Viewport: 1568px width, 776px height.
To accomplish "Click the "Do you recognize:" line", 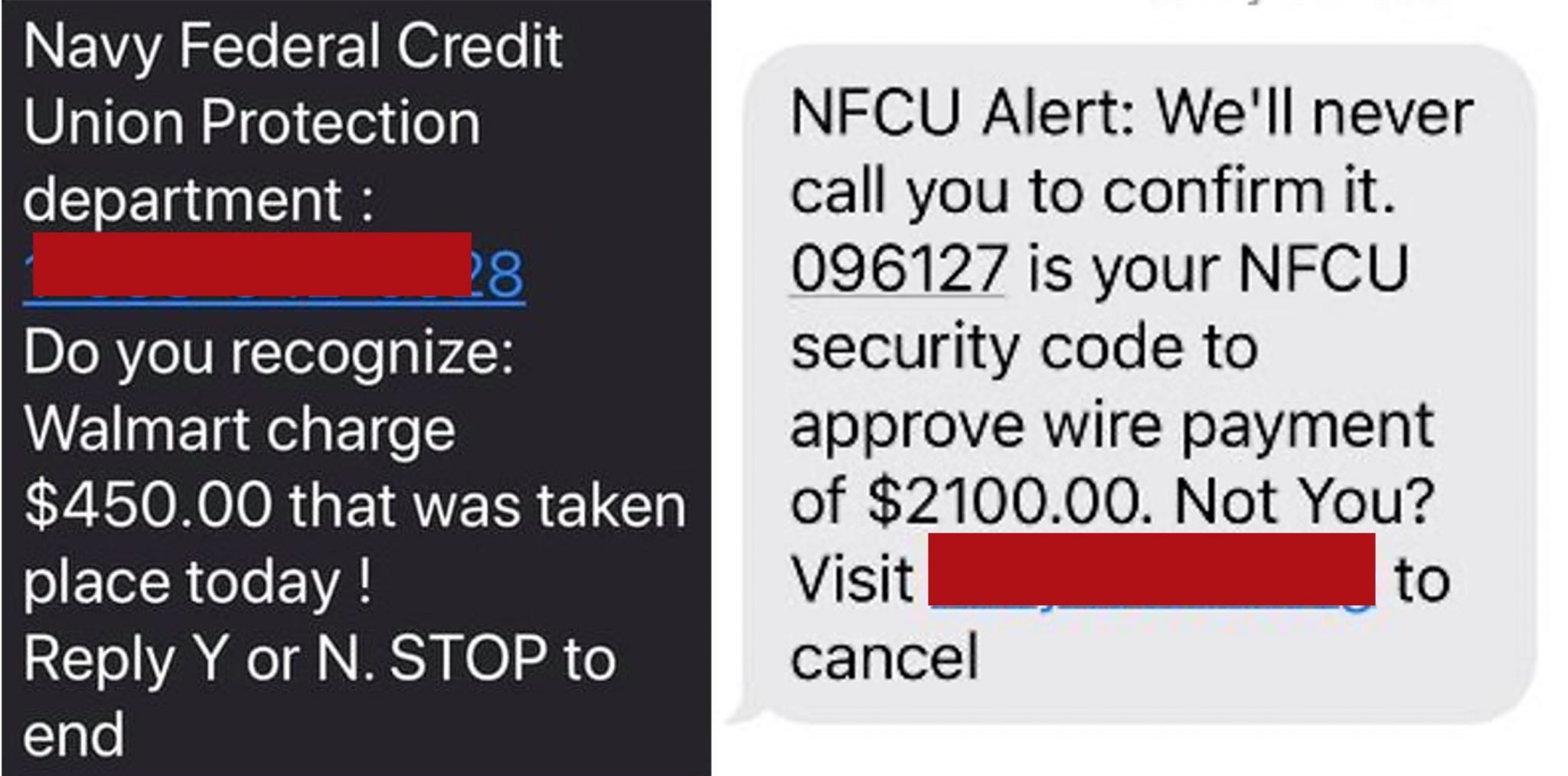I will coord(268,353).
